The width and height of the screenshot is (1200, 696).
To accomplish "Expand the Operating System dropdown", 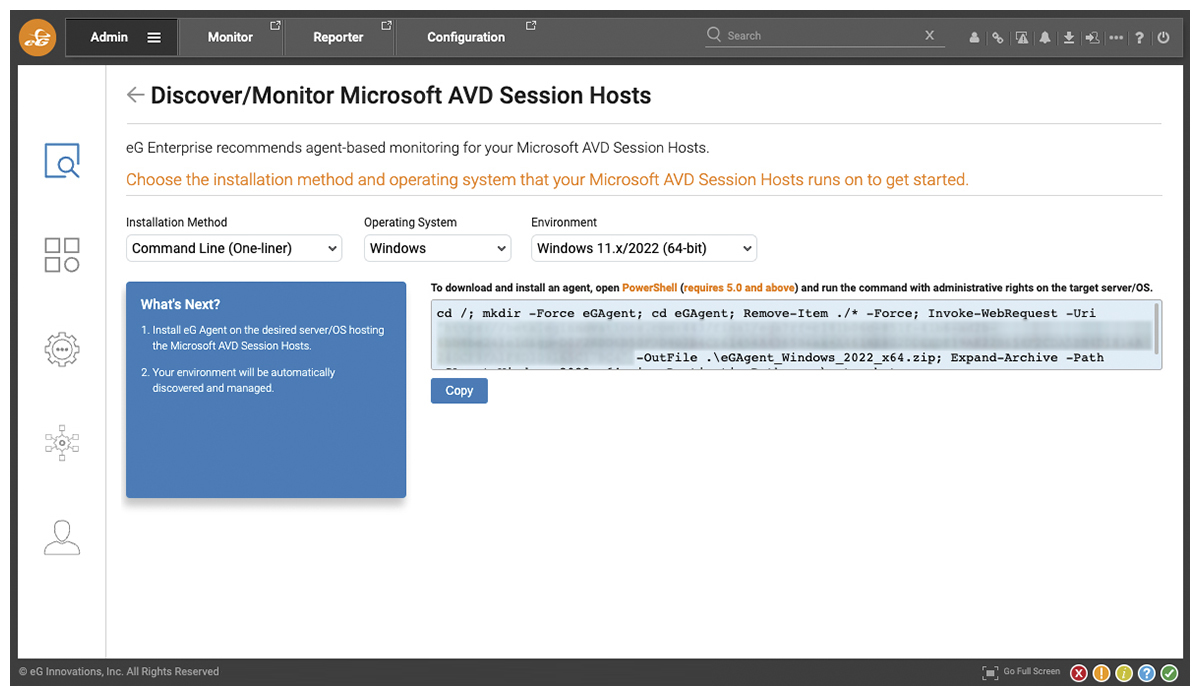I will (x=437, y=248).
